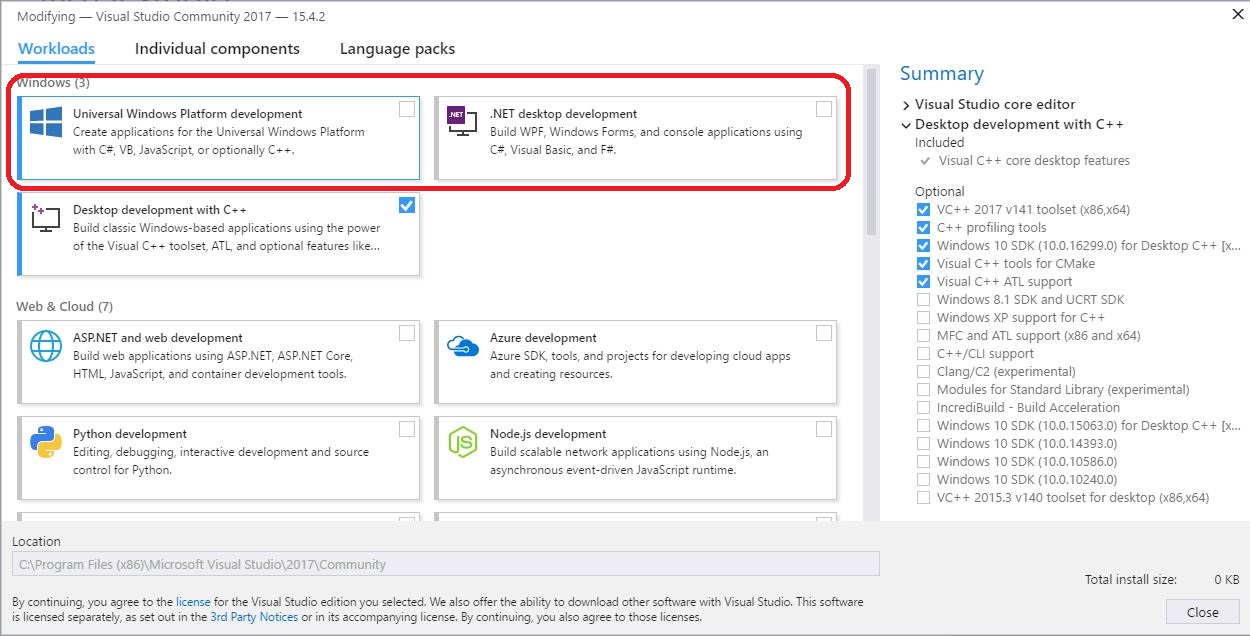
Task: Check MFC and ATL support option
Action: [x=923, y=336]
